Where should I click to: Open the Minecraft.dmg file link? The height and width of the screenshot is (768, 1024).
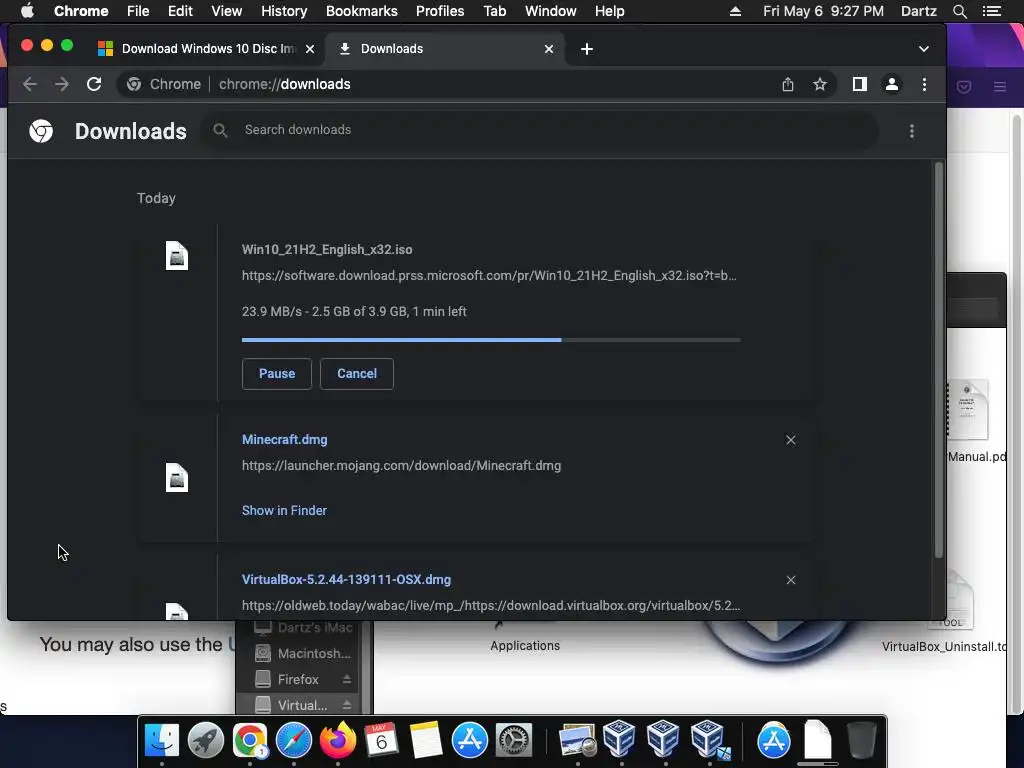285,440
